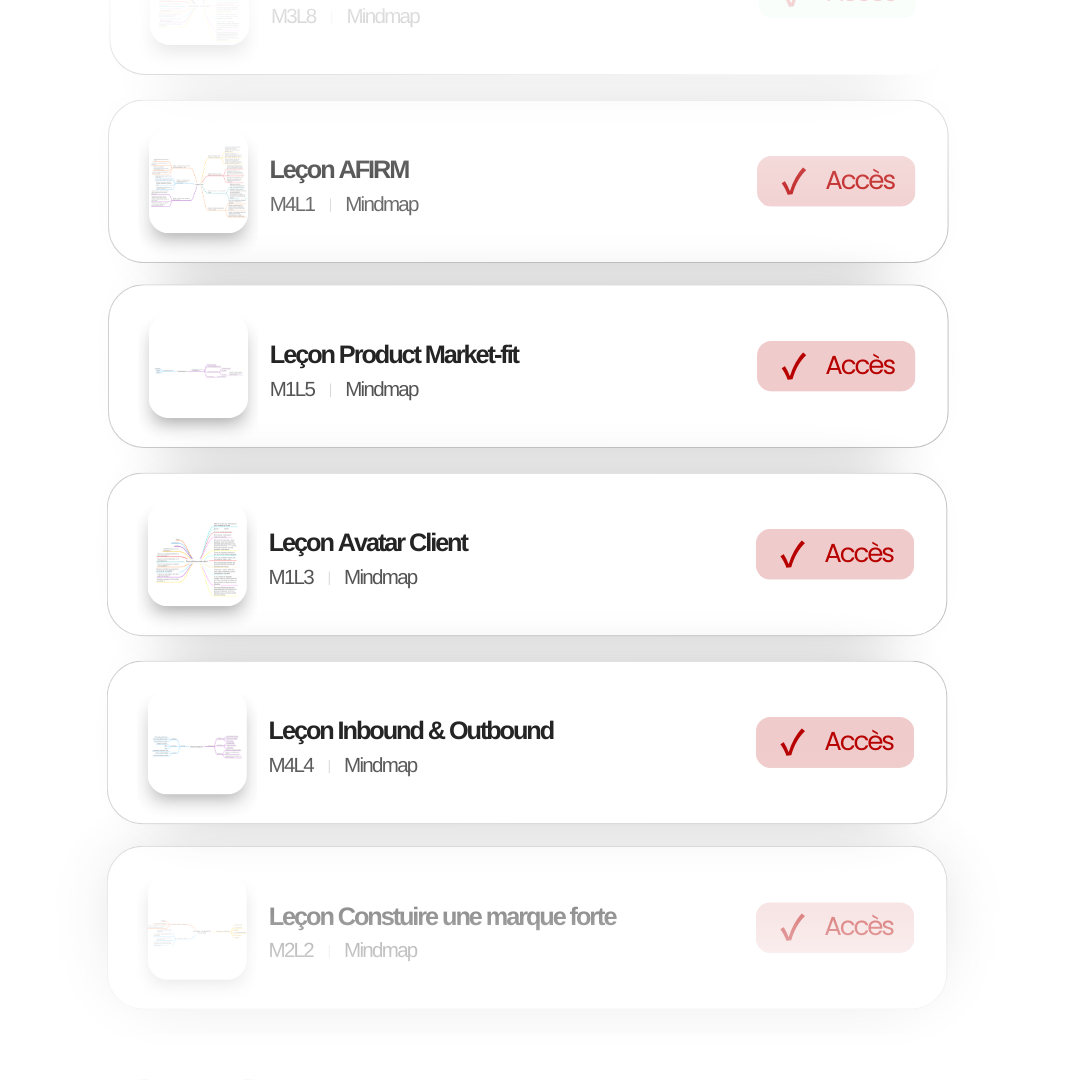Click the Constuire une marque forte thumbnail

[x=197, y=930]
